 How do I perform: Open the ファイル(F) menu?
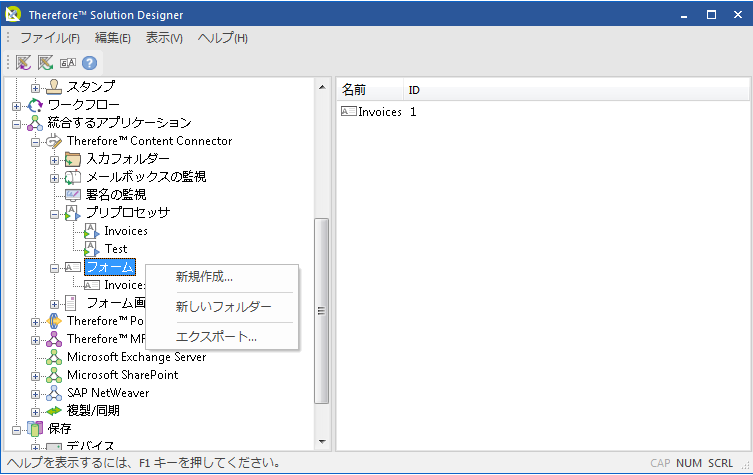pos(50,38)
